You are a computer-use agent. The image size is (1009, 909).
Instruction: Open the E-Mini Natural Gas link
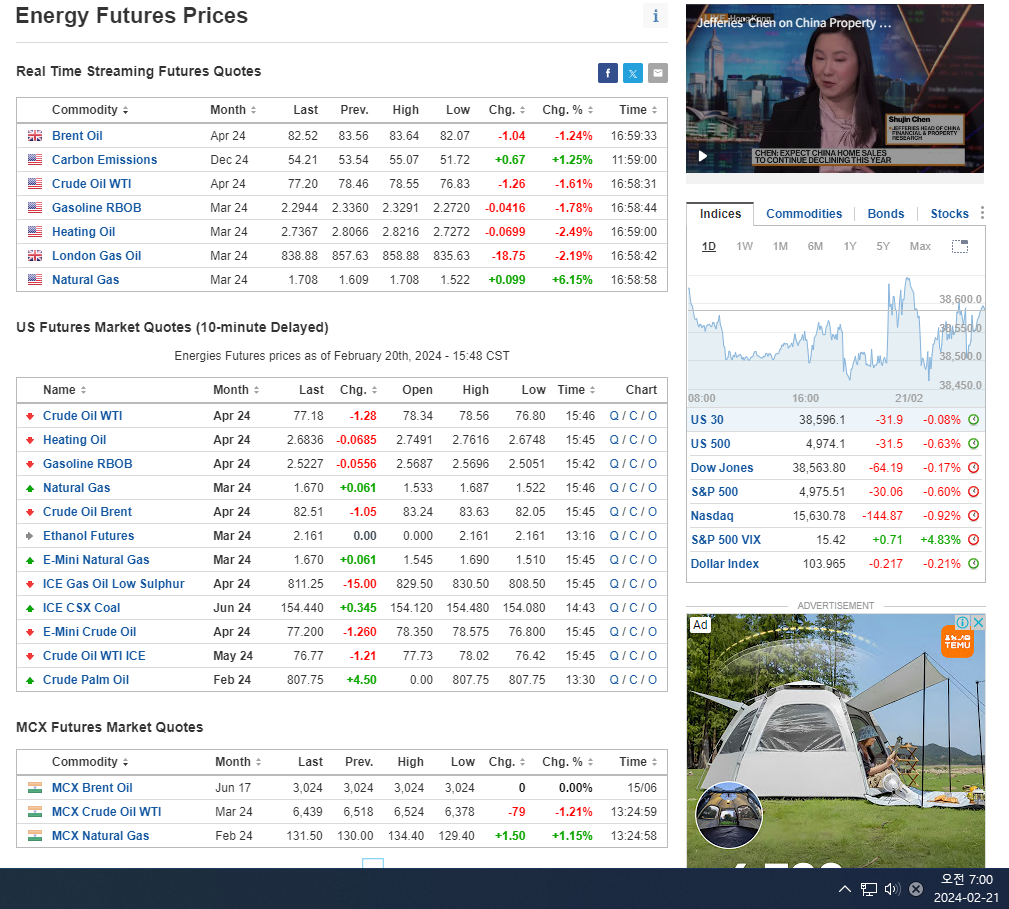click(x=96, y=560)
